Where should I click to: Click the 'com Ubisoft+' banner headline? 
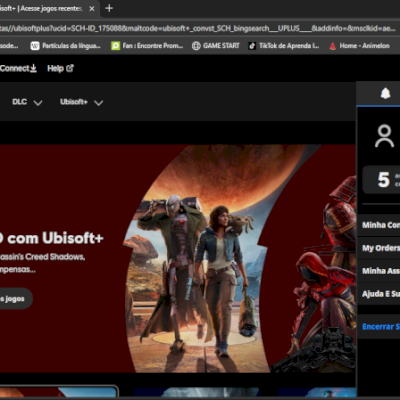tap(52, 238)
